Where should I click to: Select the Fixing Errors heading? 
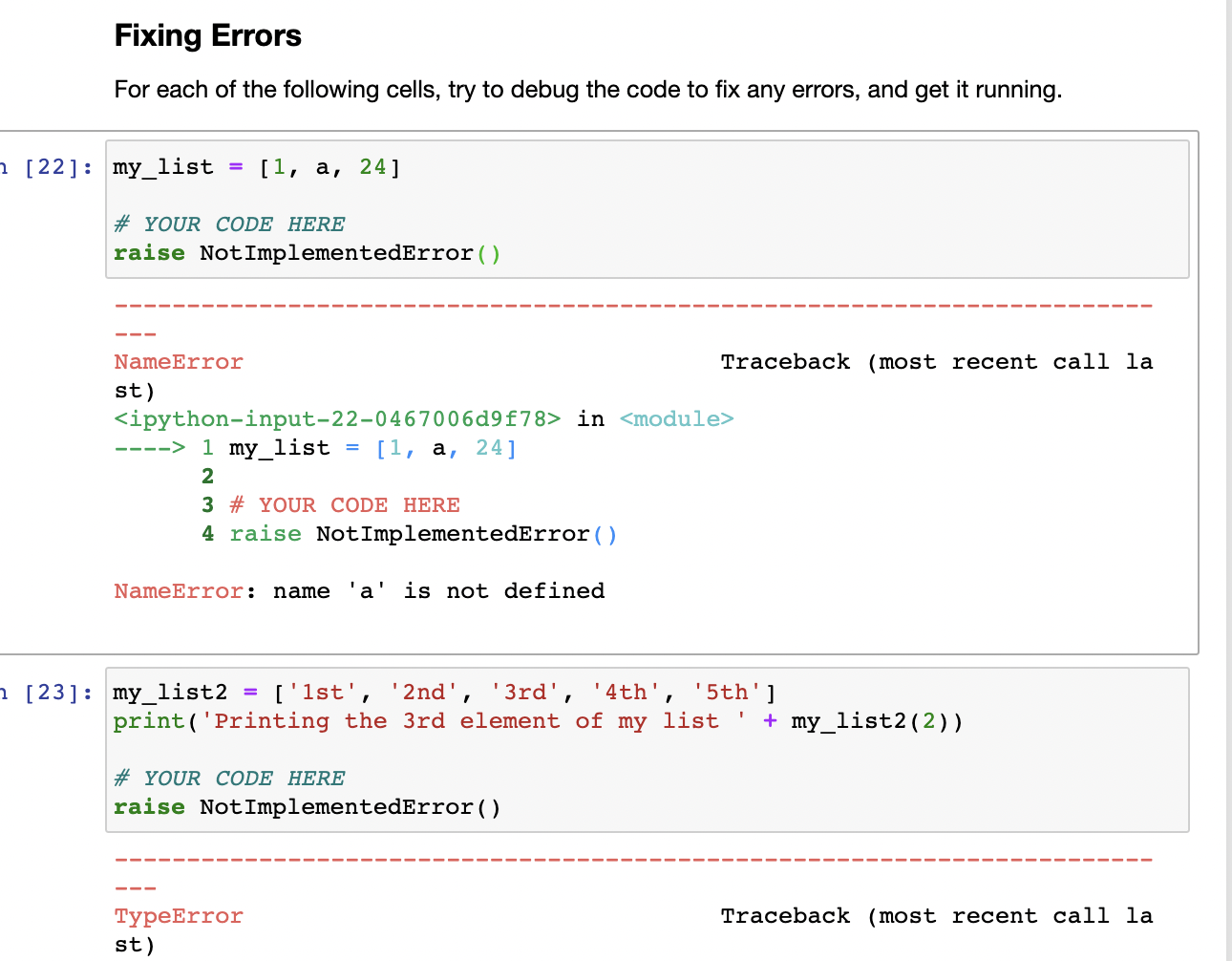207,35
